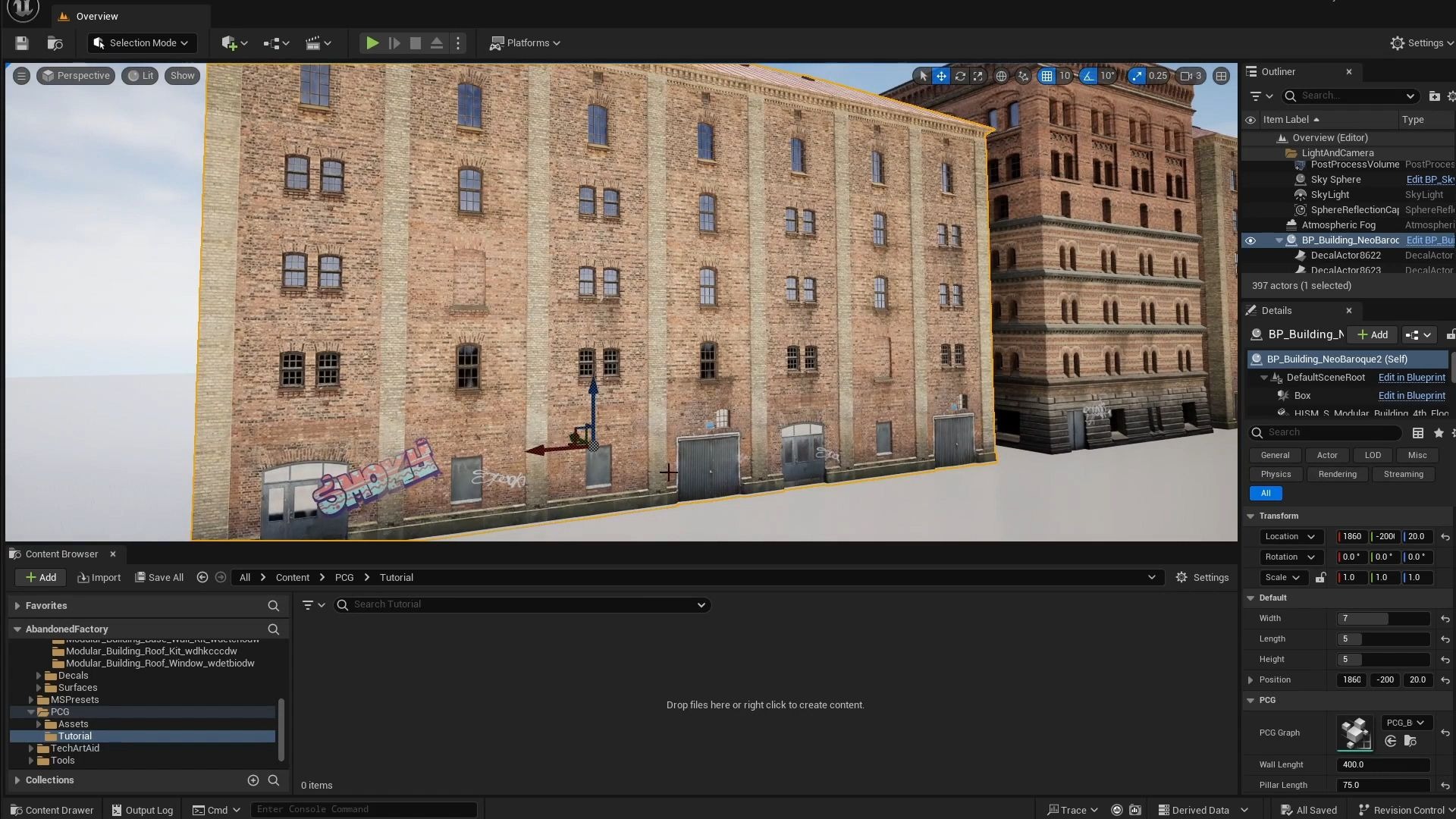Click the browse-to-asset icon under PCG Graph
Viewport: 1456px width, 819px height.
[x=1410, y=741]
